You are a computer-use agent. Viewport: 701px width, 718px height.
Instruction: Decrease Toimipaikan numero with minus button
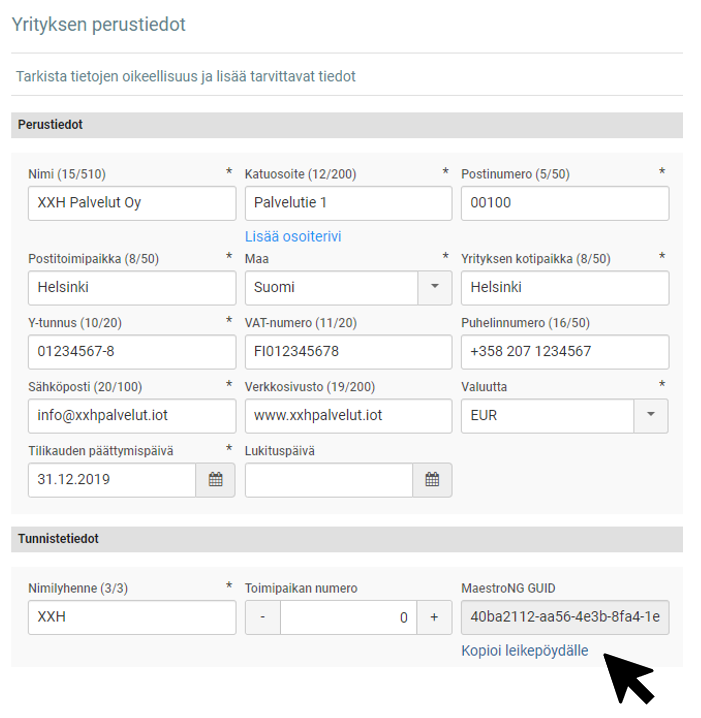(263, 618)
